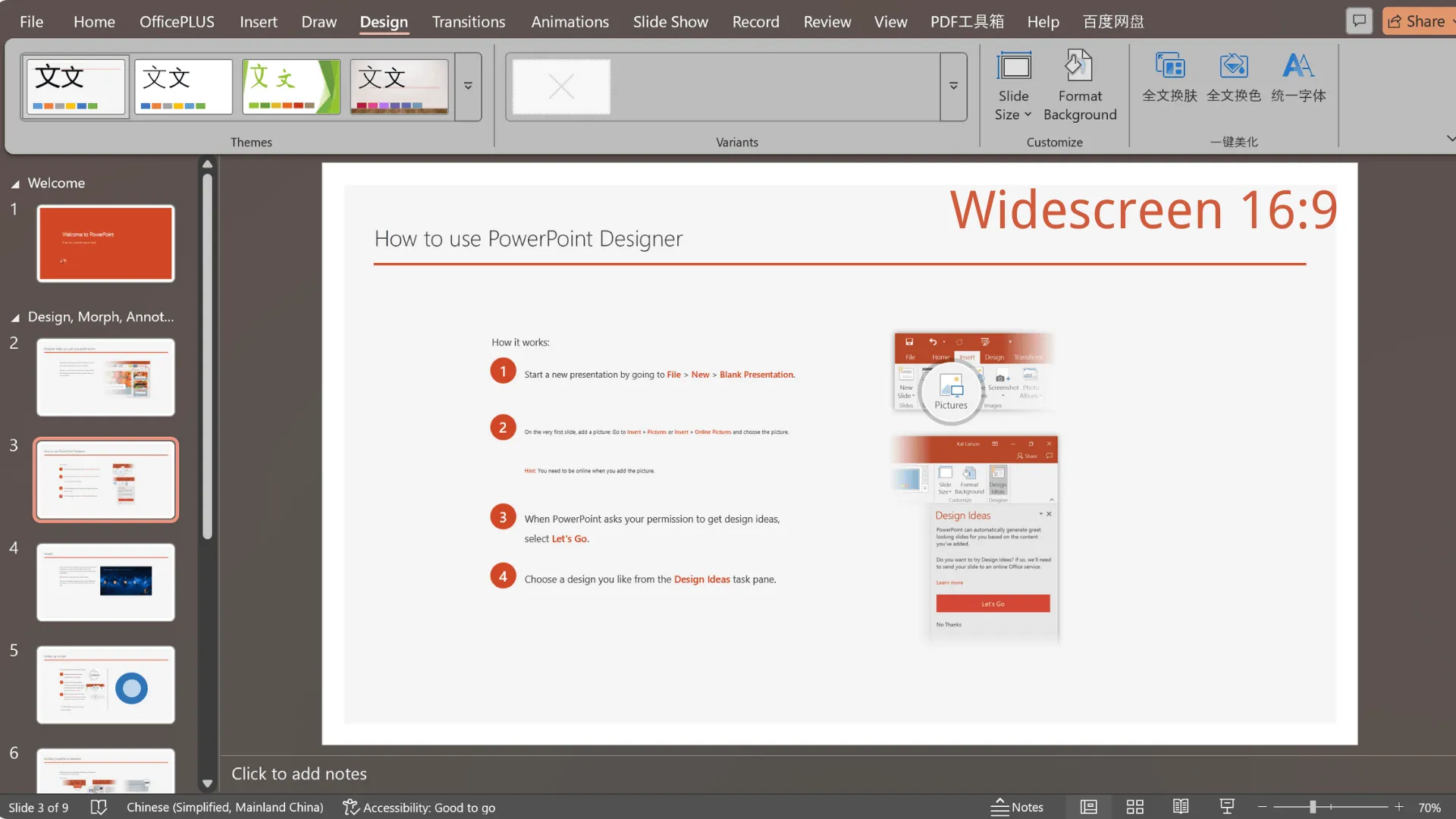Select slide 4 thumbnail
This screenshot has width=1456, height=819.
click(105, 582)
